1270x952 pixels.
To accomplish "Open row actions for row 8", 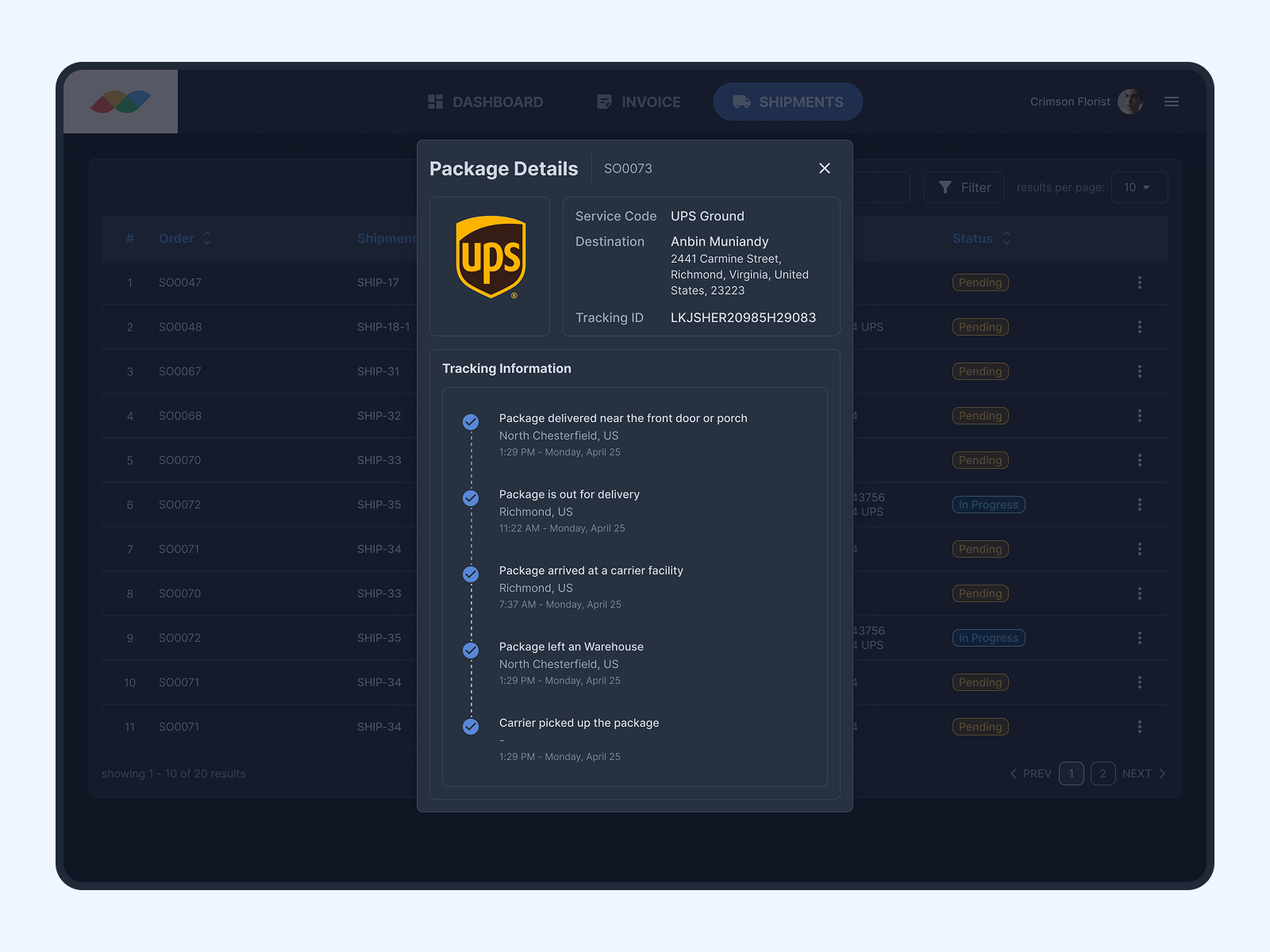I will click(x=1140, y=593).
